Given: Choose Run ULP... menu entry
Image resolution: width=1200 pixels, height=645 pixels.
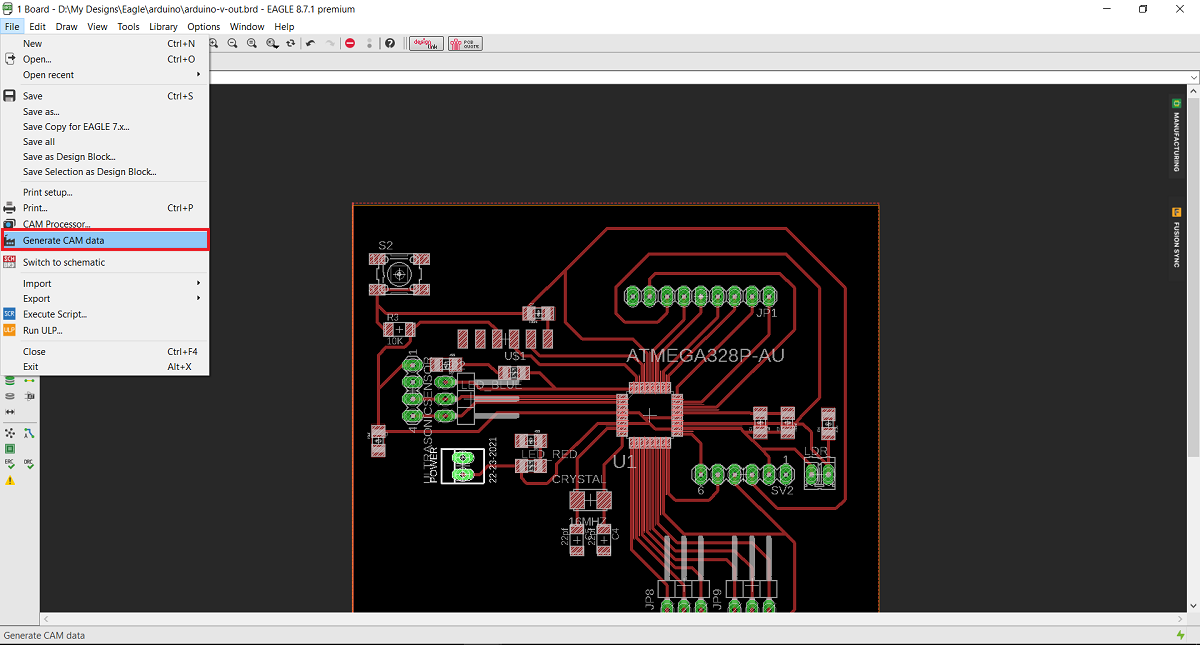Looking at the screenshot, I should [105, 330].
